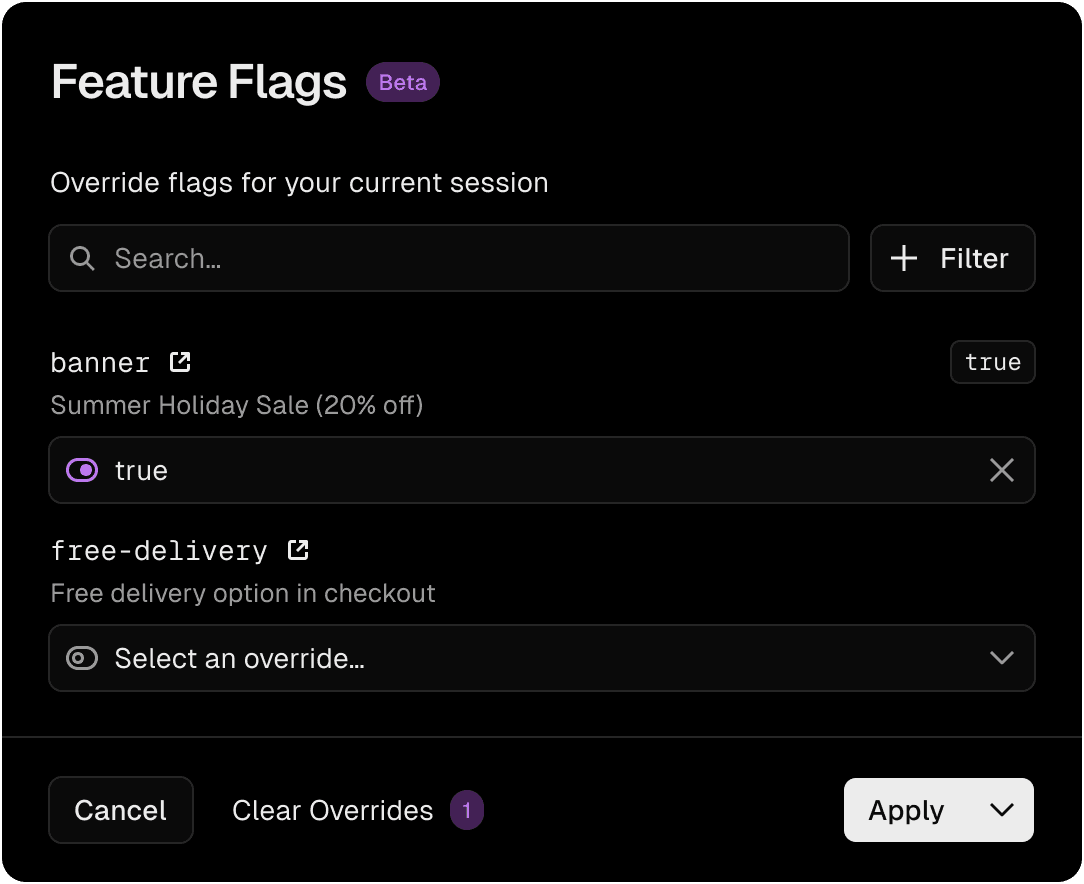Click the Beta badge next to Feature Flags

[403, 82]
